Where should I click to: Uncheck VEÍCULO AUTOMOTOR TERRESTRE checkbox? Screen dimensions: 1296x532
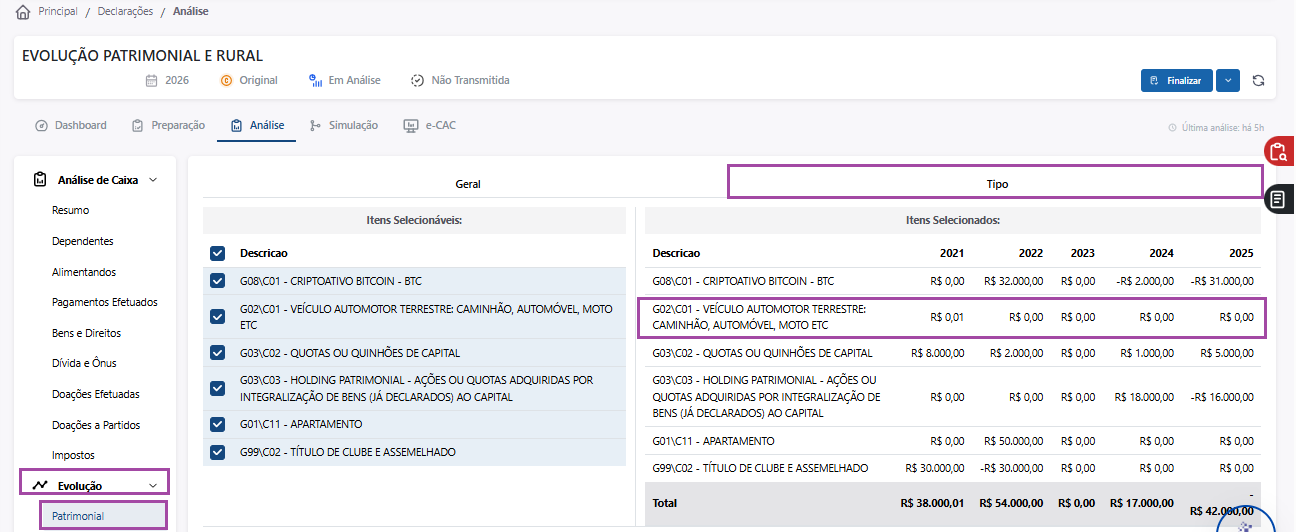point(218,317)
